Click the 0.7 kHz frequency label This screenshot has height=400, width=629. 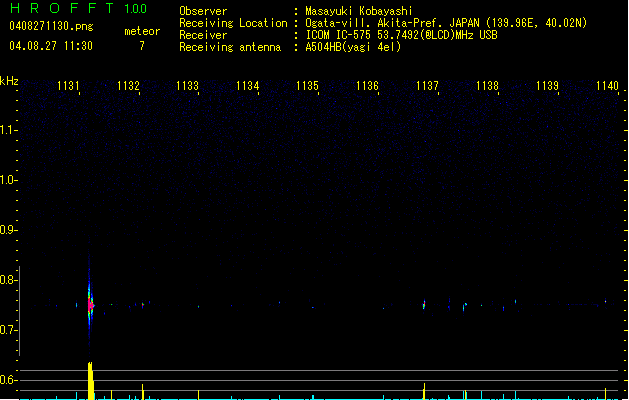[x=7, y=330]
